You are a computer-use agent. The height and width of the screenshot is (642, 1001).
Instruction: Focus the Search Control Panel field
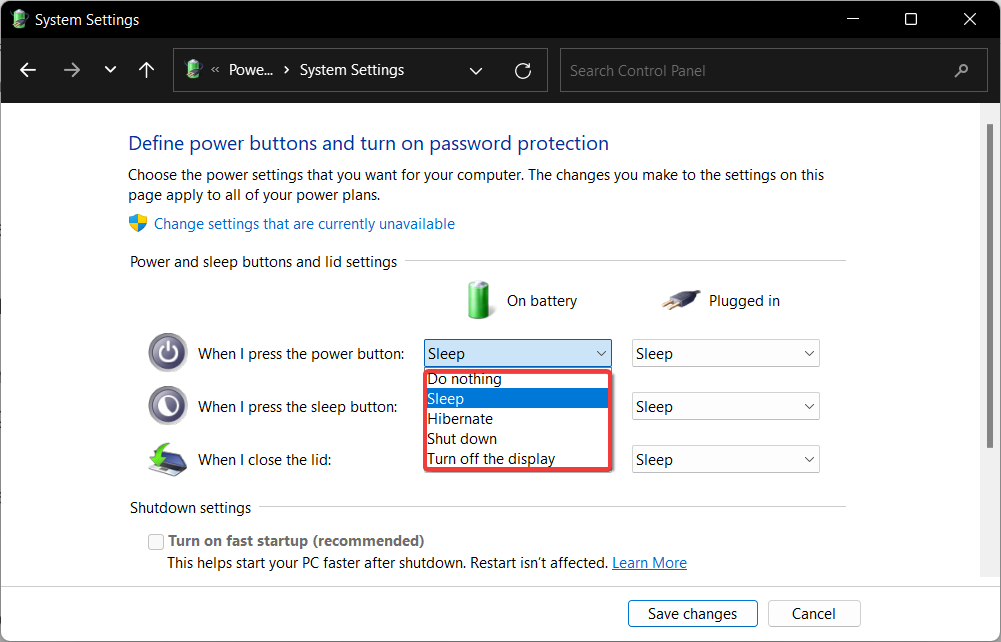click(x=774, y=71)
